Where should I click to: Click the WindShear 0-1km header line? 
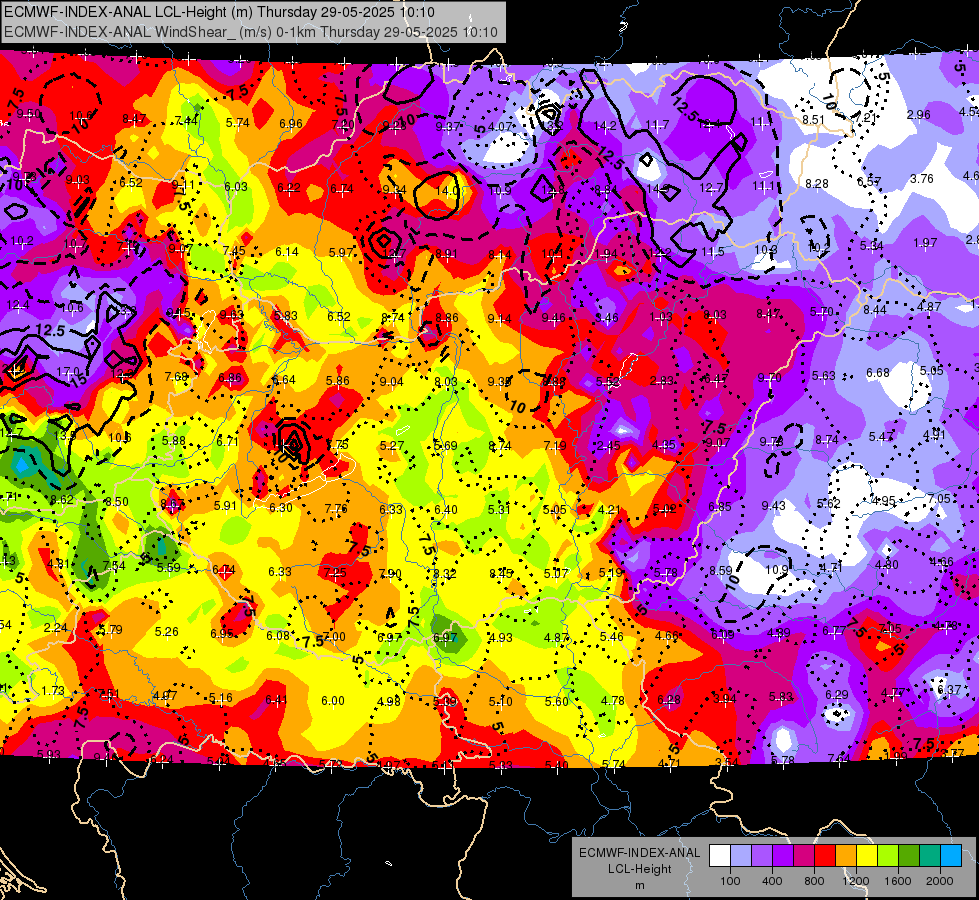(x=250, y=32)
